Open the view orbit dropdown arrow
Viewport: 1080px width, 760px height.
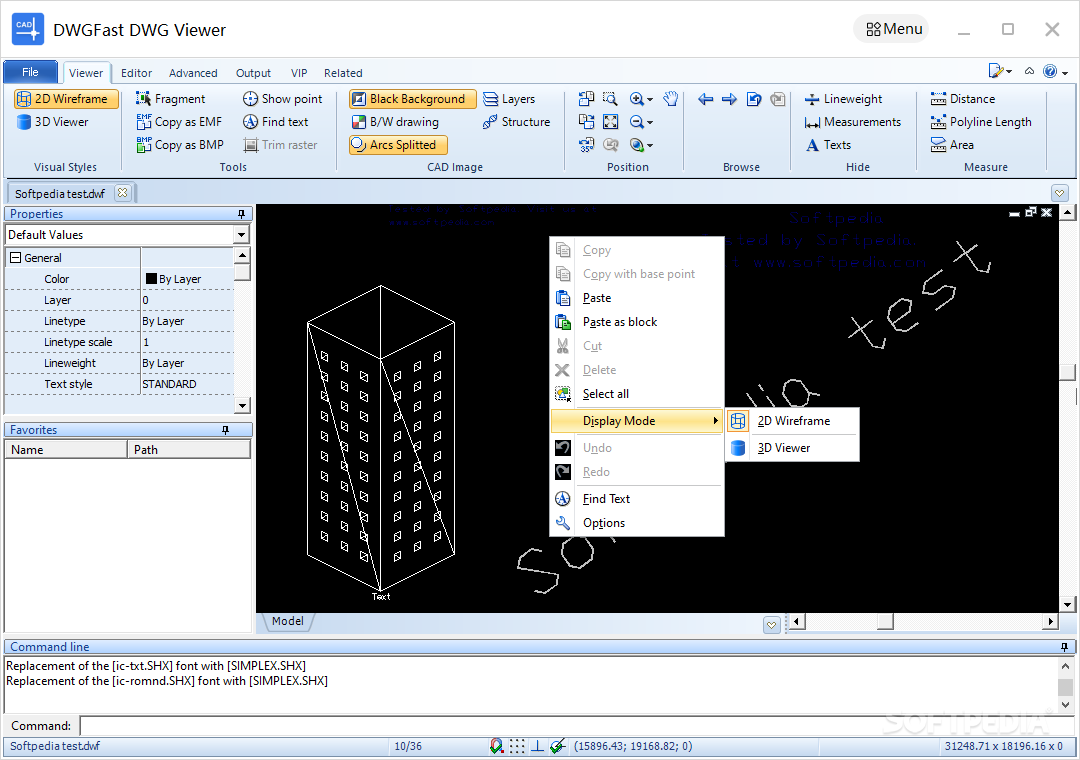tap(650, 145)
